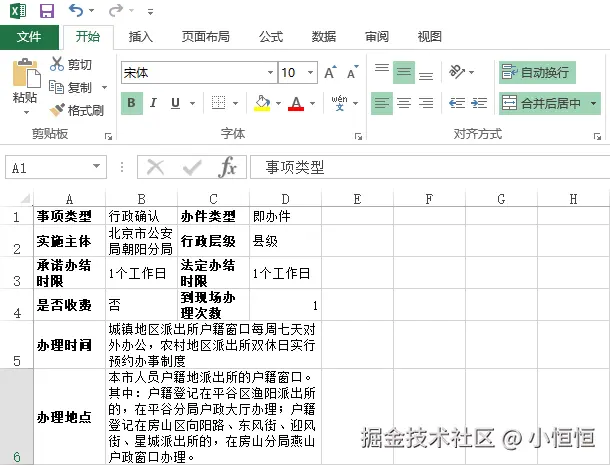This screenshot has width=610, height=465.
Task: Switch to the 审阅 tab
Action: (x=377, y=37)
